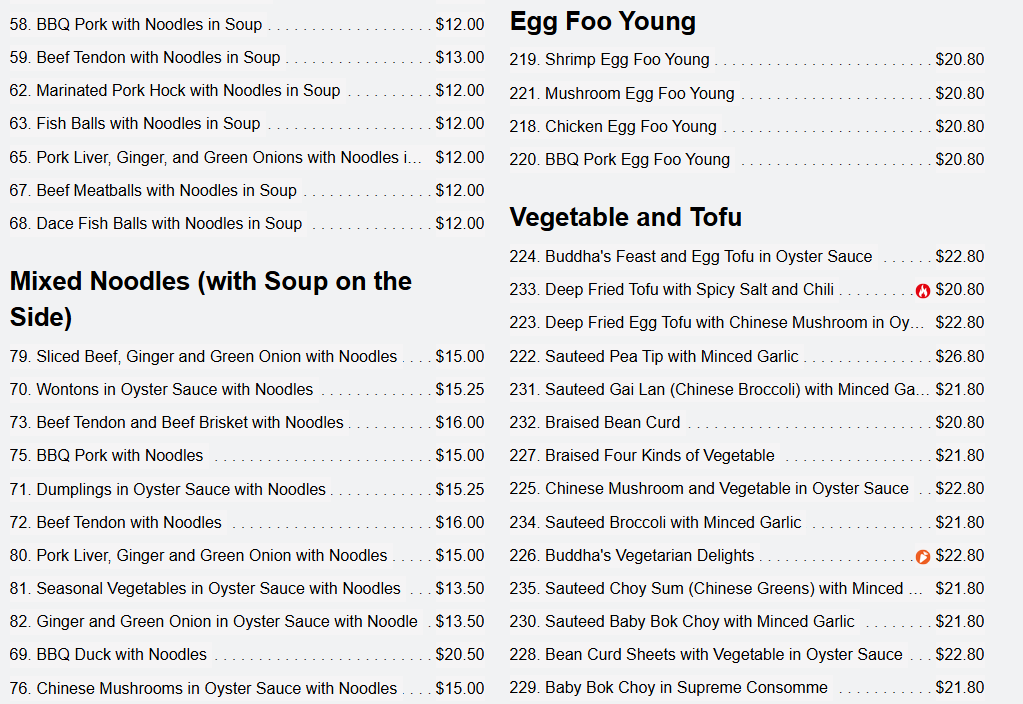Select 219. Shrimp Egg Foo Young item
Image resolution: width=1023 pixels, height=704 pixels.
pos(746,59)
